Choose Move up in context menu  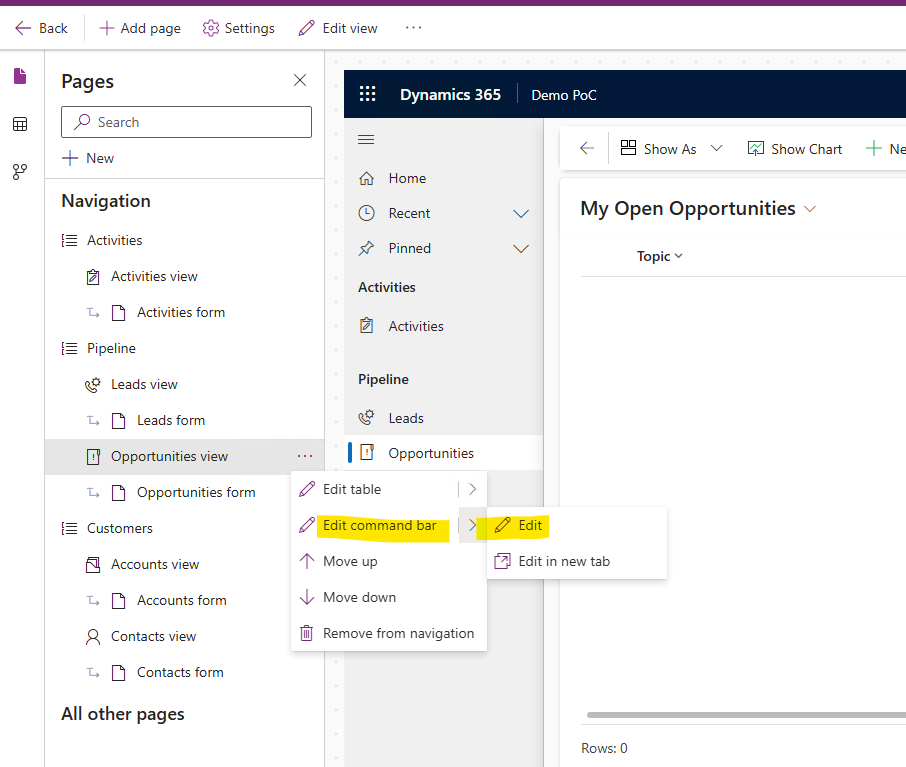tap(389, 561)
